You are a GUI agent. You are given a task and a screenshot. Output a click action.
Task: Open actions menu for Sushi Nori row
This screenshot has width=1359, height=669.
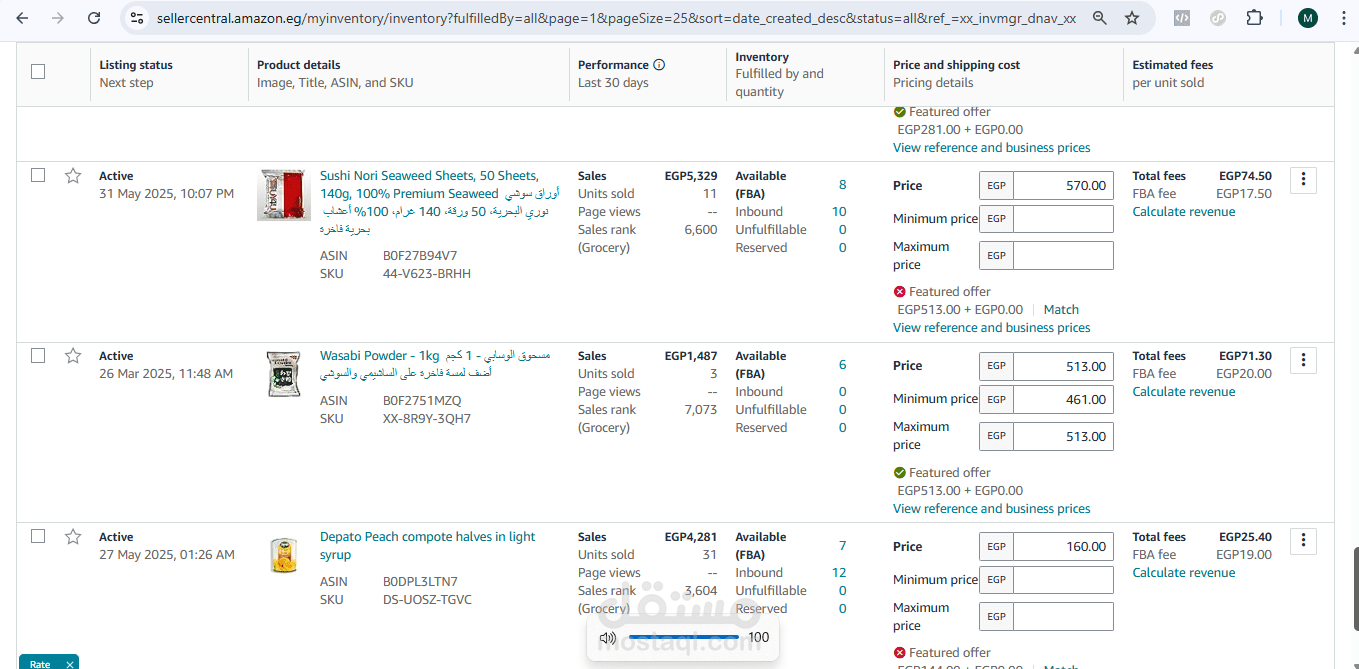(x=1303, y=180)
